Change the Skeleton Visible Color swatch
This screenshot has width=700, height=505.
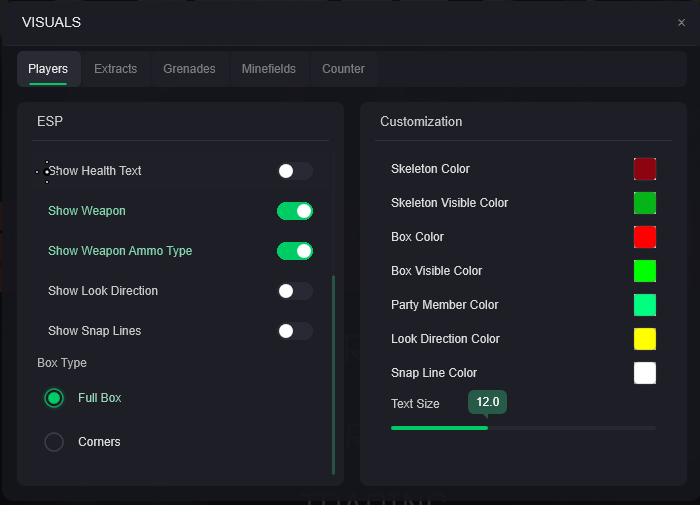click(645, 203)
